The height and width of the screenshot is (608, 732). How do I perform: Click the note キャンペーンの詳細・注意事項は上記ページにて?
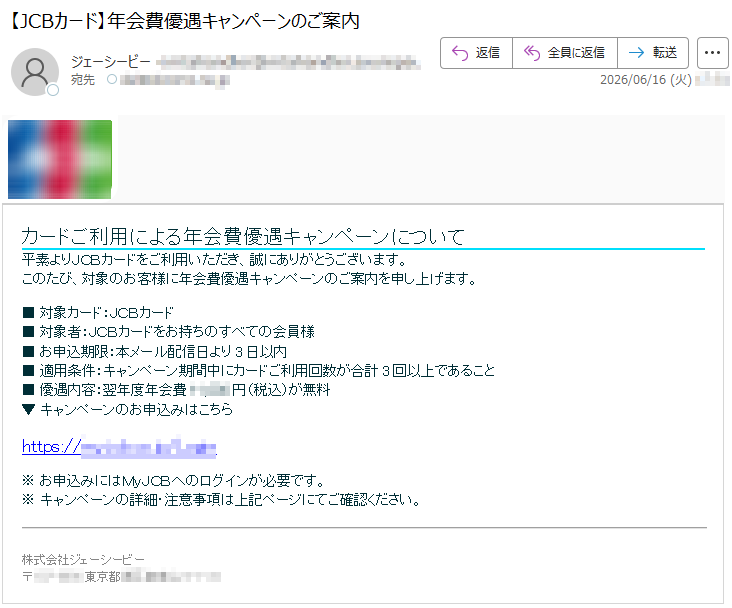tap(221, 500)
